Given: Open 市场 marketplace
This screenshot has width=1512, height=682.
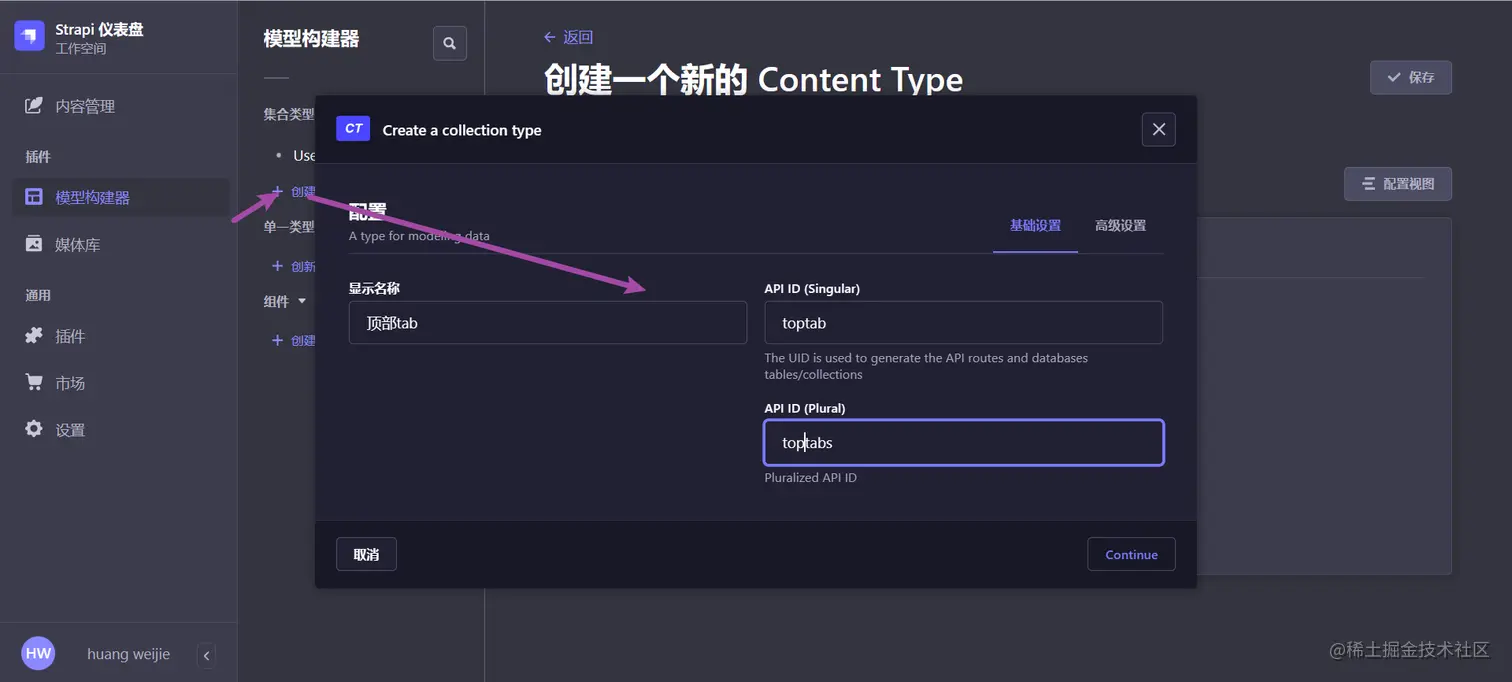Looking at the screenshot, I should [x=70, y=383].
